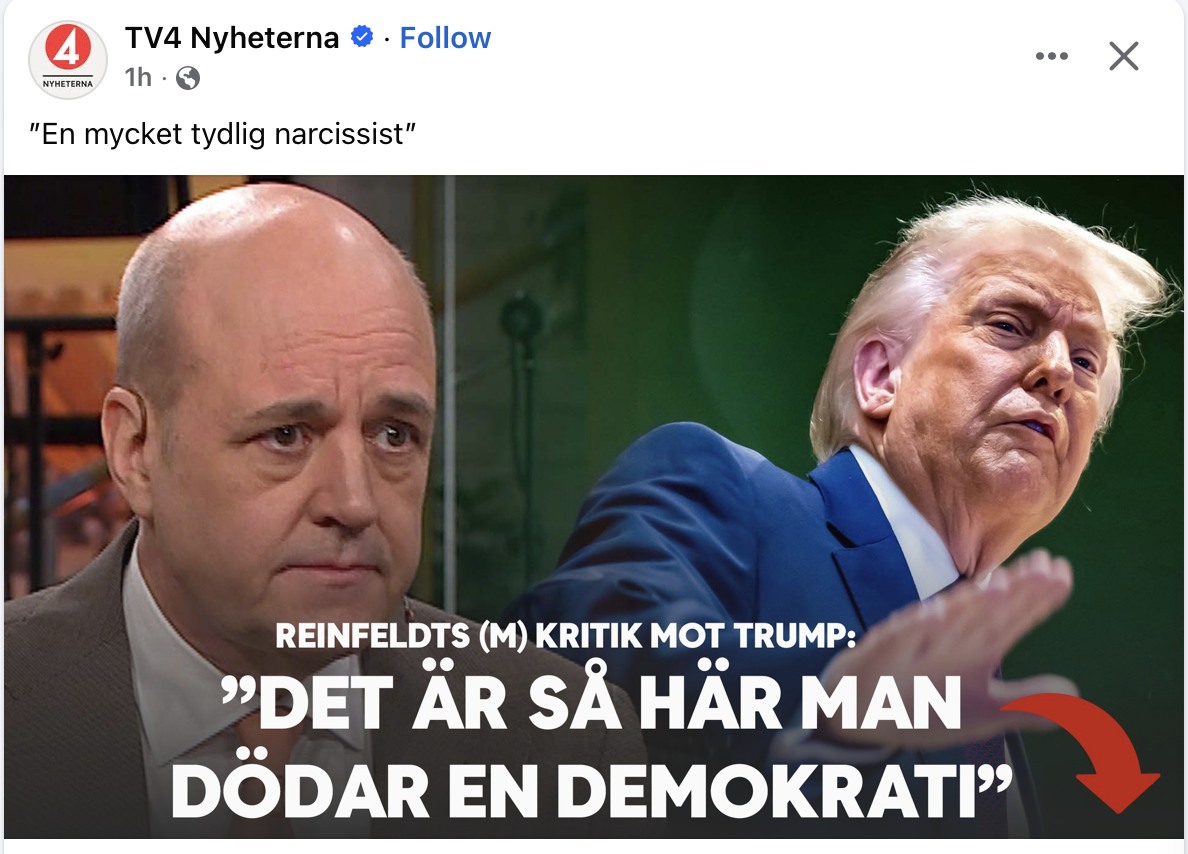Click the blue verified badge
This screenshot has width=1188, height=854.
(x=362, y=36)
